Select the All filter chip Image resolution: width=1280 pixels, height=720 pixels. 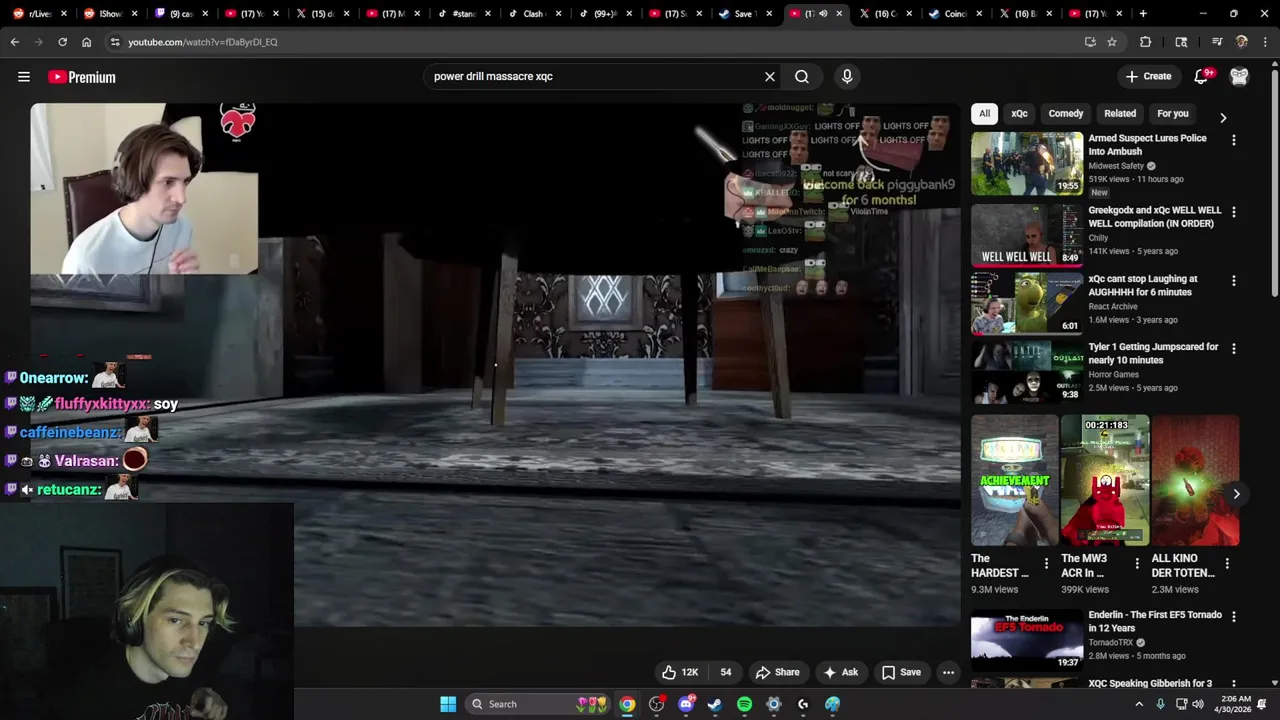[984, 114]
